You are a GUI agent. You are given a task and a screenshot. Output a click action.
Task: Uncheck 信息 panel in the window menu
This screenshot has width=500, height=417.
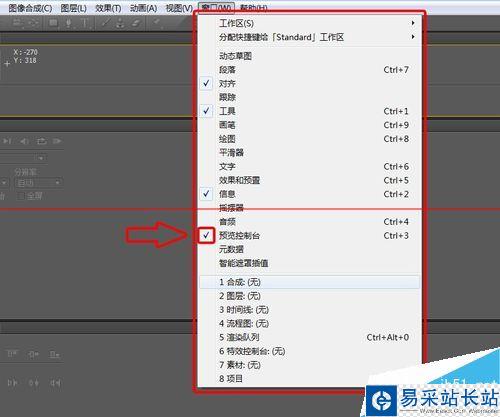(207, 194)
